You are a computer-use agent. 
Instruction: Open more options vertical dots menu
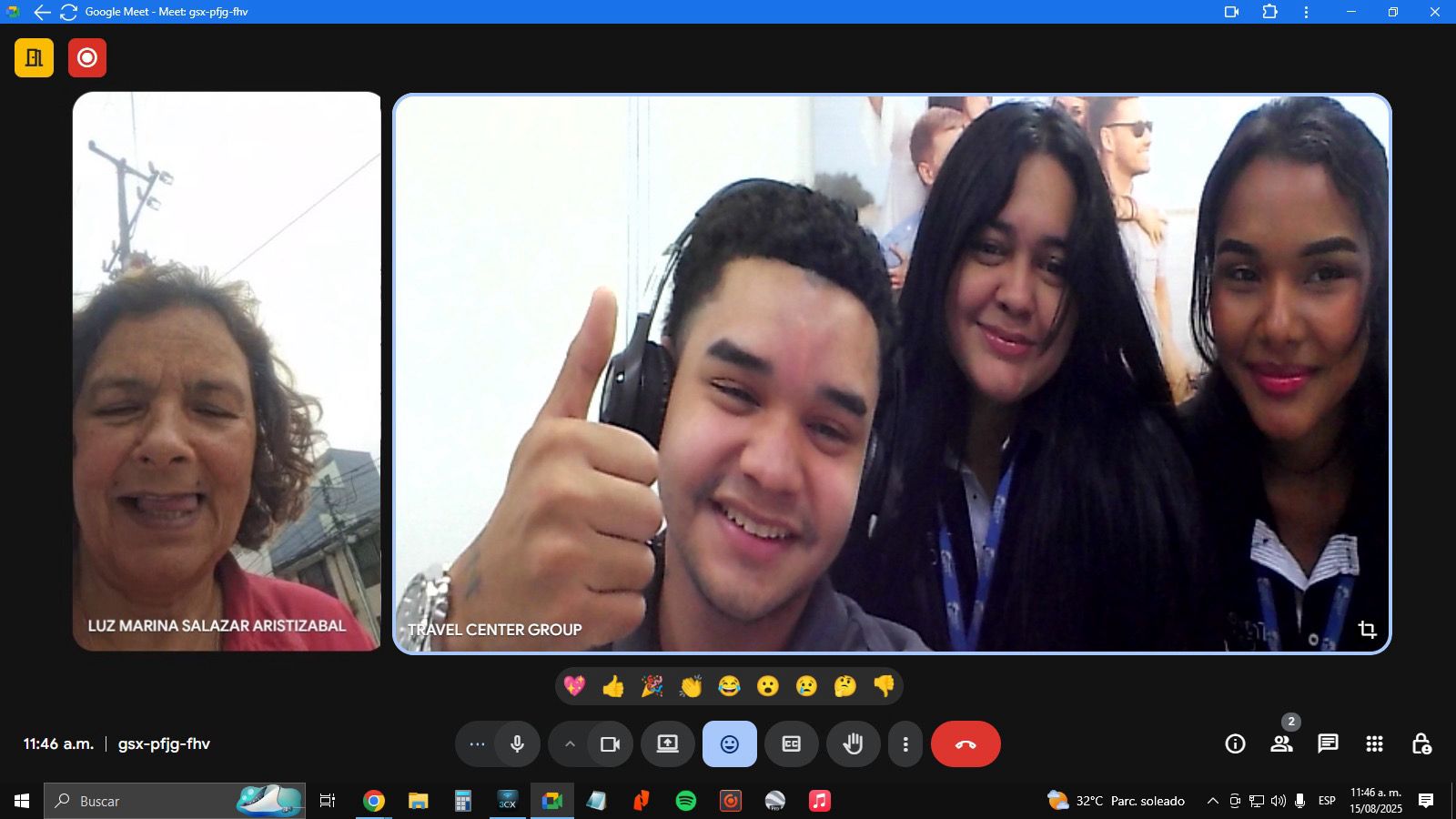pyautogui.click(x=905, y=744)
